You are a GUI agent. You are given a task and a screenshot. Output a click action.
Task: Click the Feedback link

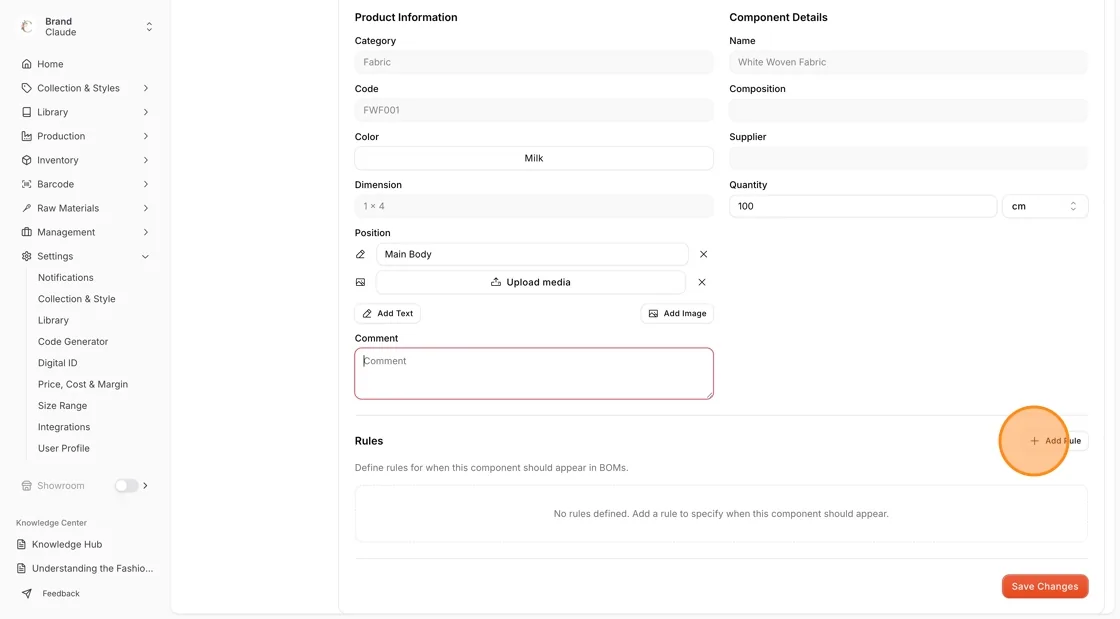(x=61, y=593)
